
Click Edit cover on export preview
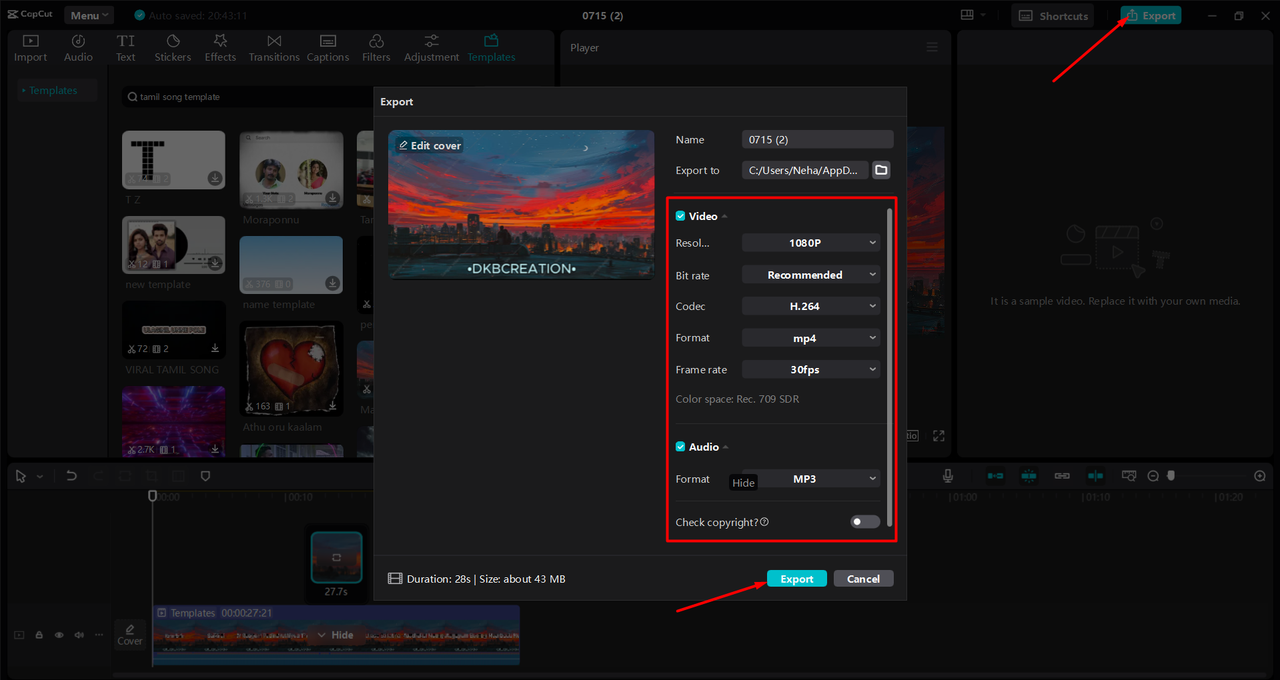(429, 145)
